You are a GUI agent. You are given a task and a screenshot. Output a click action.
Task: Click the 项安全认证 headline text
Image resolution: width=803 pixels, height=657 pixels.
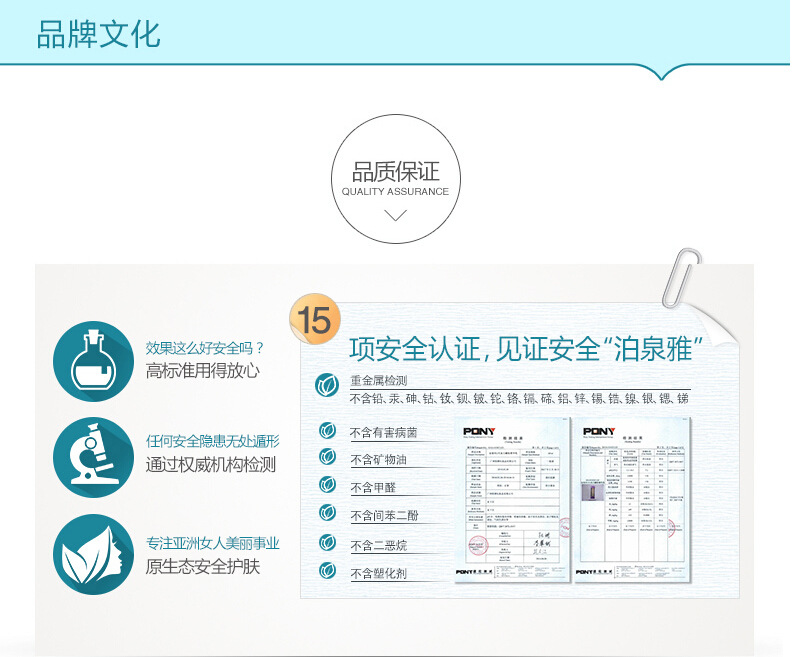tap(414, 349)
